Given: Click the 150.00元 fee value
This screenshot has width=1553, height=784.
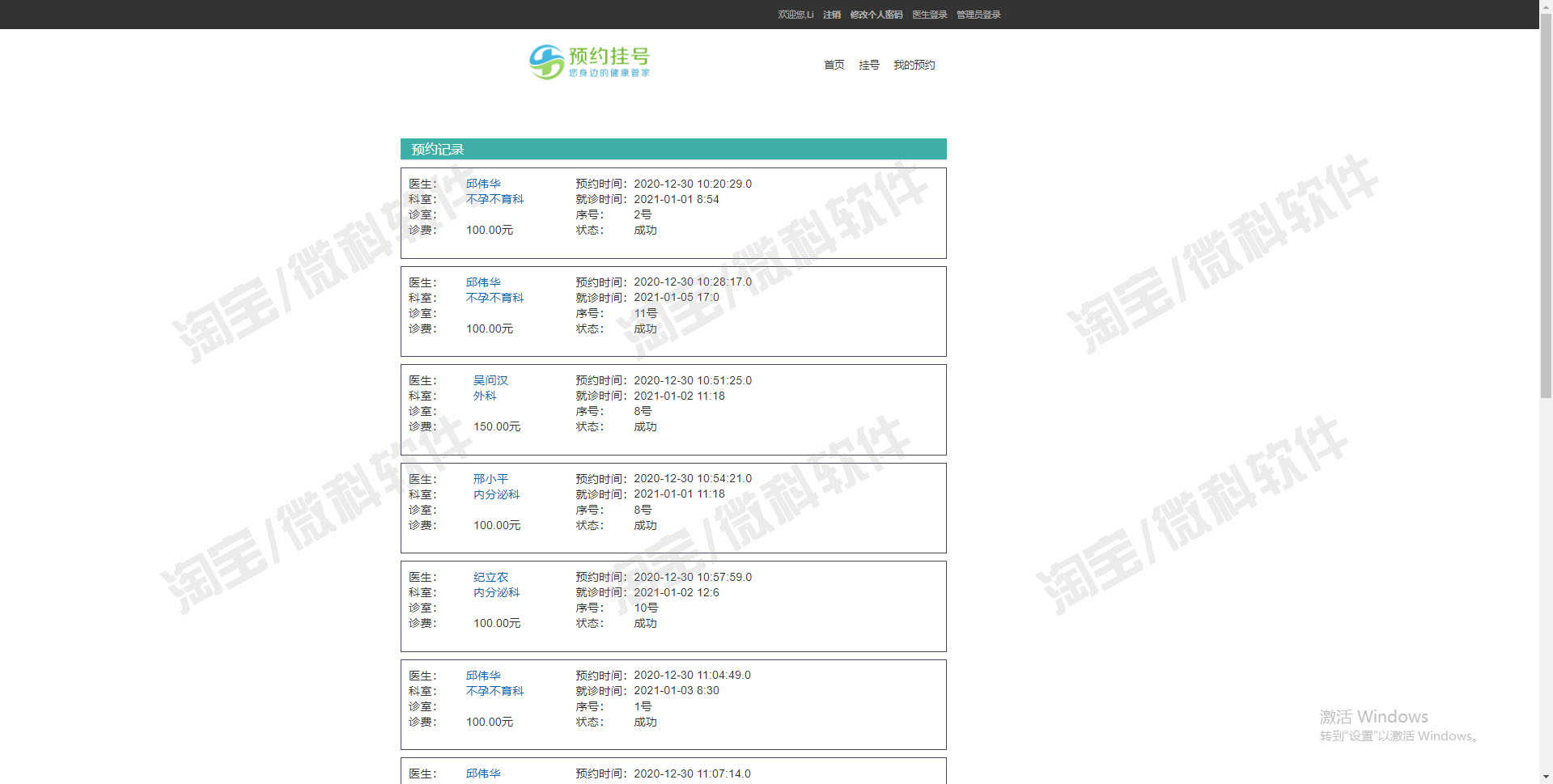Looking at the screenshot, I should (x=497, y=426).
